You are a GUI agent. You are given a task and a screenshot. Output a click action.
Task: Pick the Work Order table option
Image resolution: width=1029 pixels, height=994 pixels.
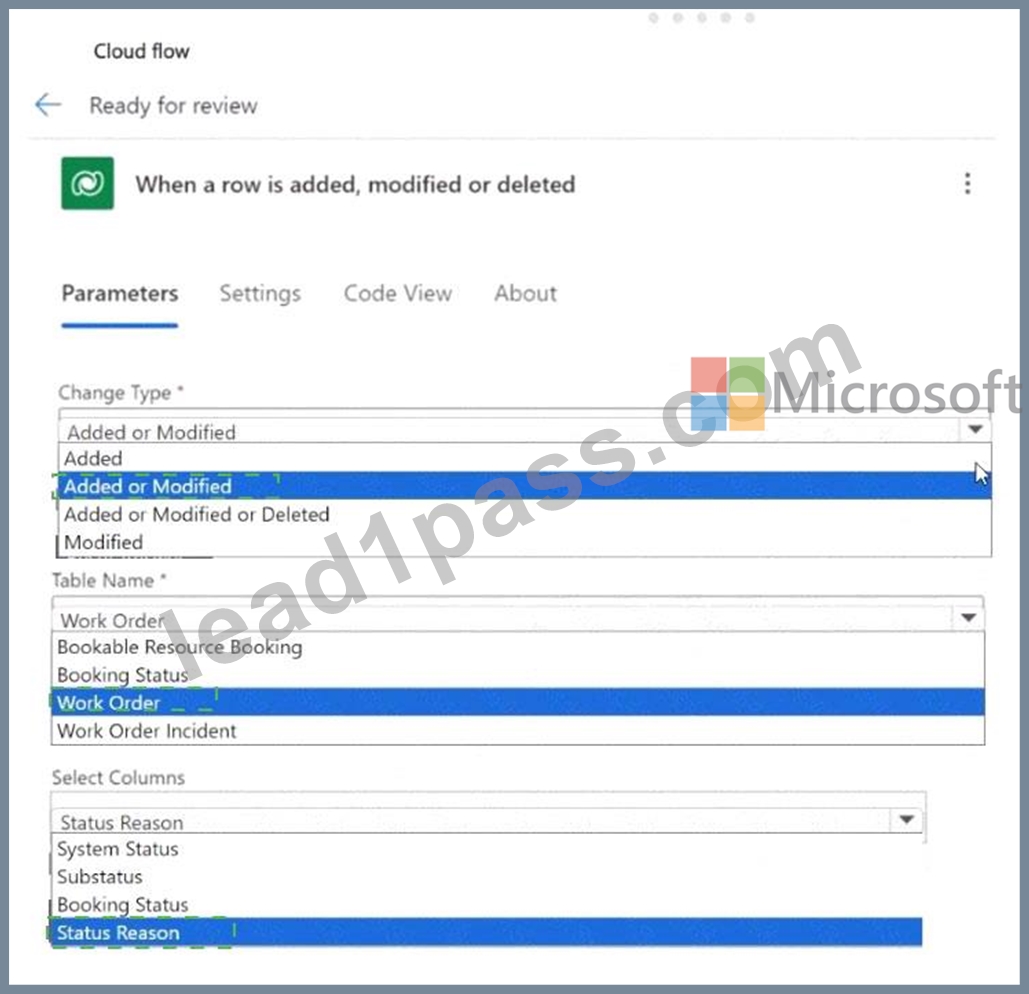518,703
